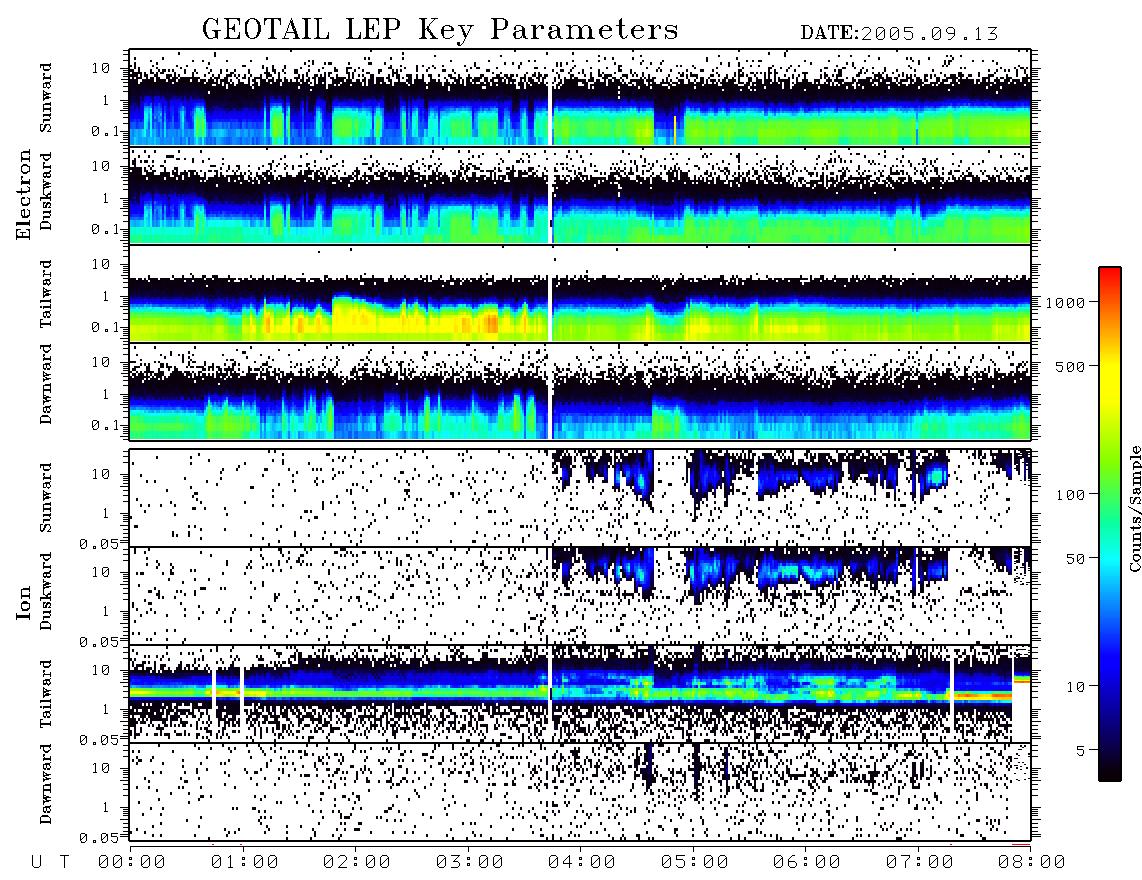Select the Sunward label of the Electron group
The height and width of the screenshot is (880, 1142).
coord(46,98)
